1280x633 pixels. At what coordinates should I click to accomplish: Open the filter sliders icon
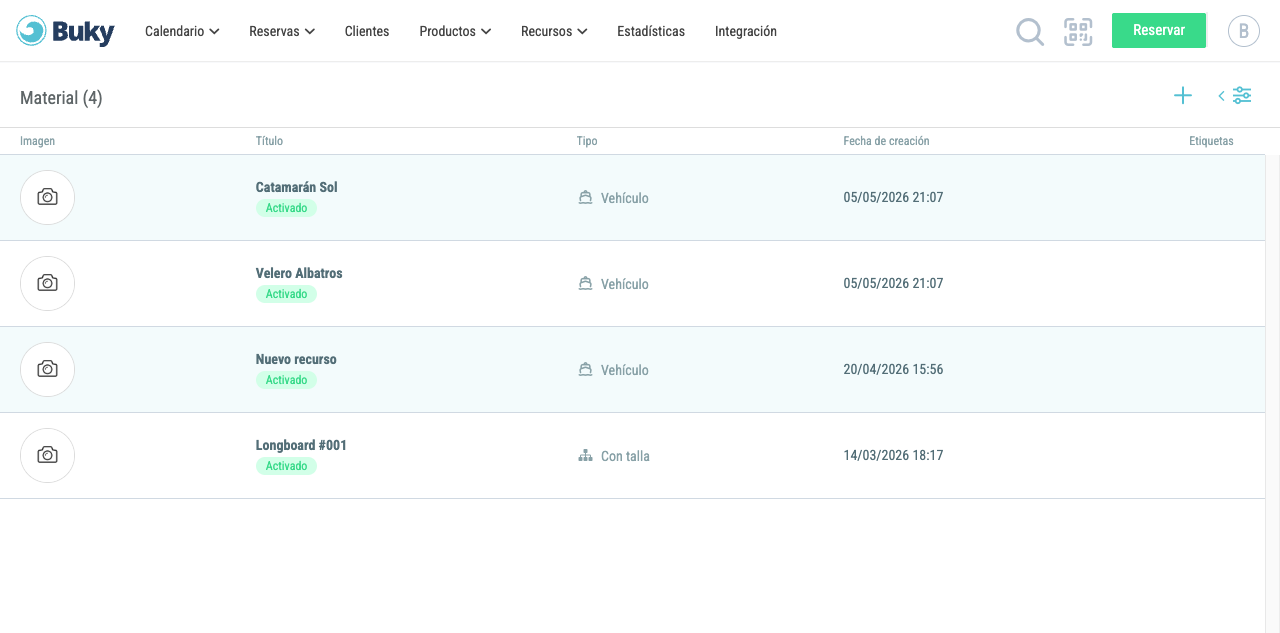click(x=1242, y=96)
